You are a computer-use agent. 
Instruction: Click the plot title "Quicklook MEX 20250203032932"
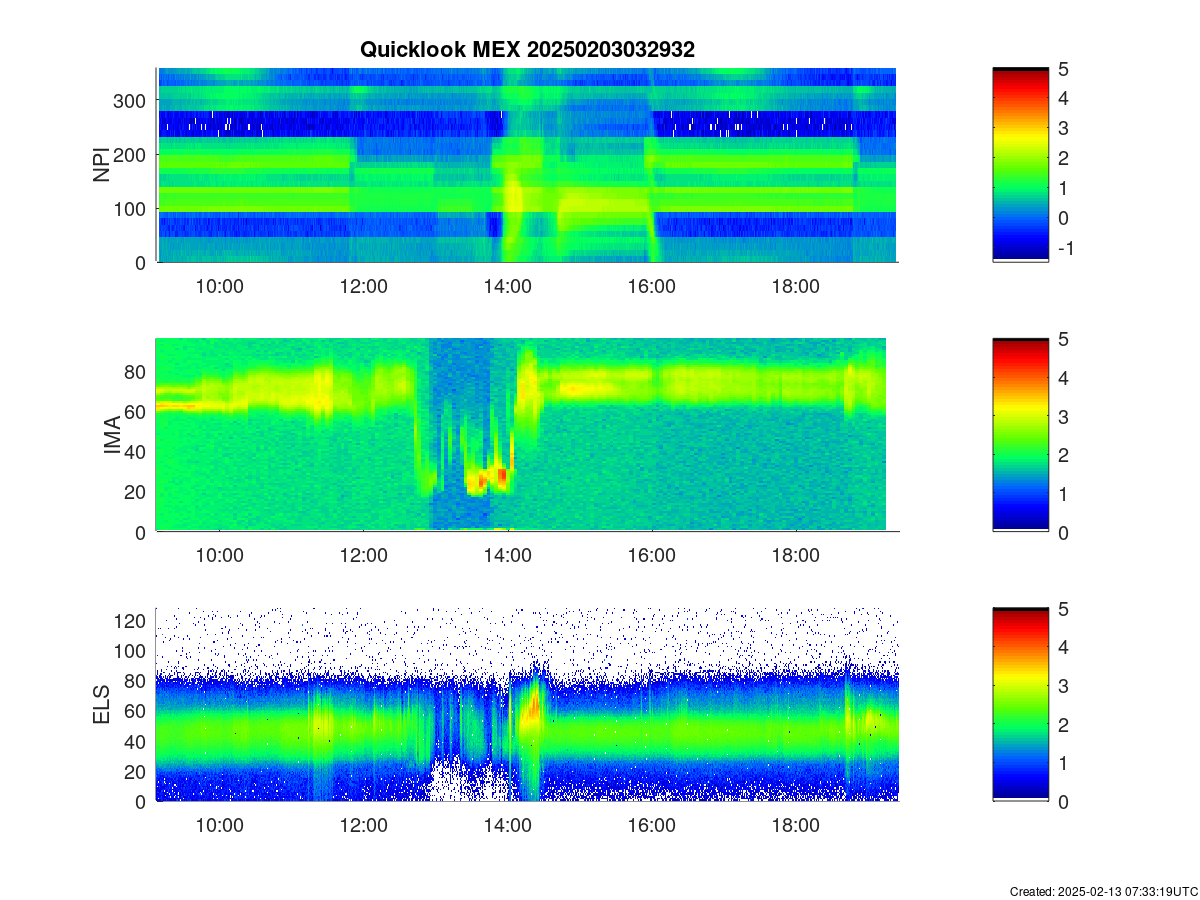click(x=527, y=49)
